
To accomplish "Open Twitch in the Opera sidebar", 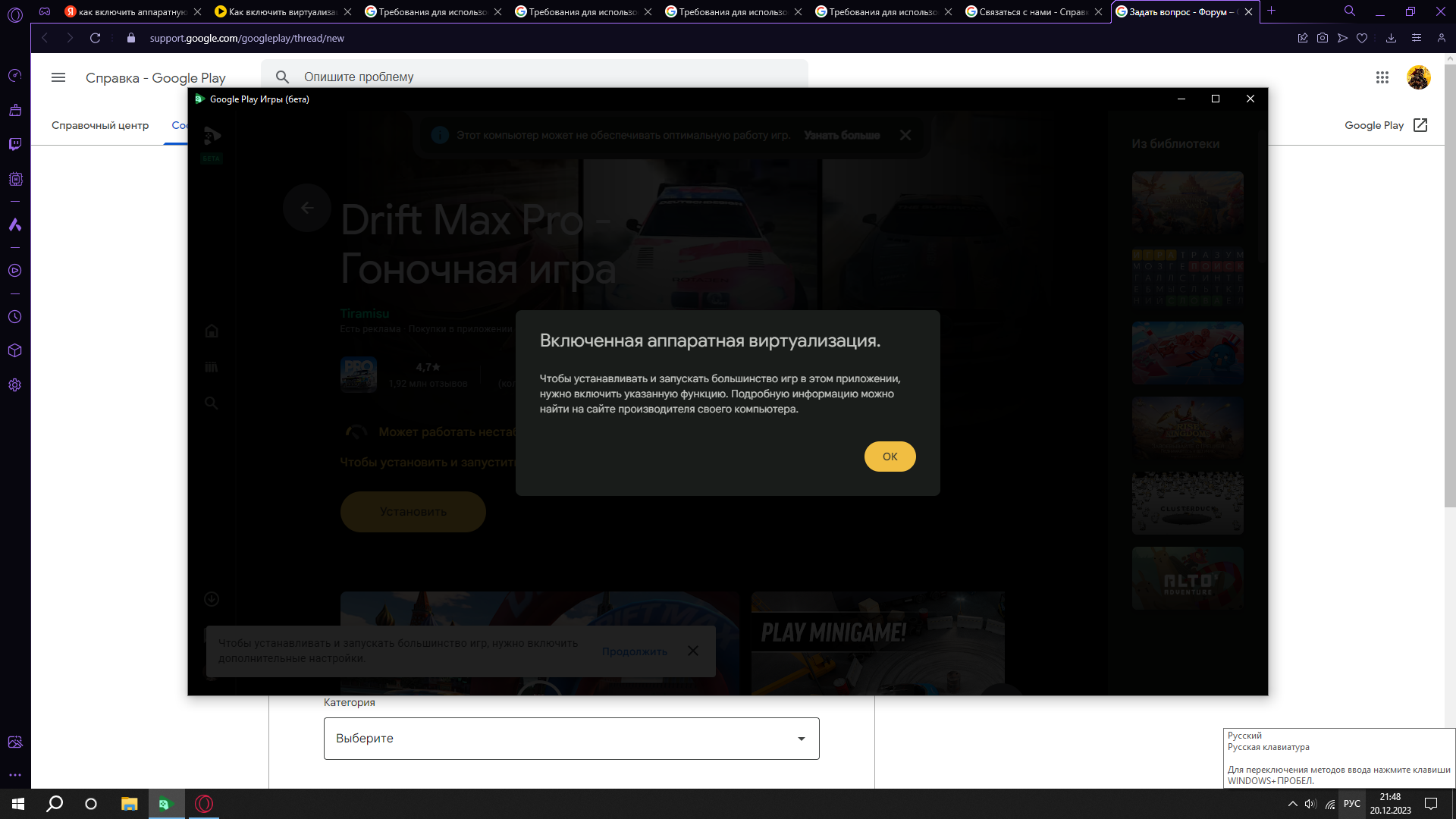I will click(14, 144).
